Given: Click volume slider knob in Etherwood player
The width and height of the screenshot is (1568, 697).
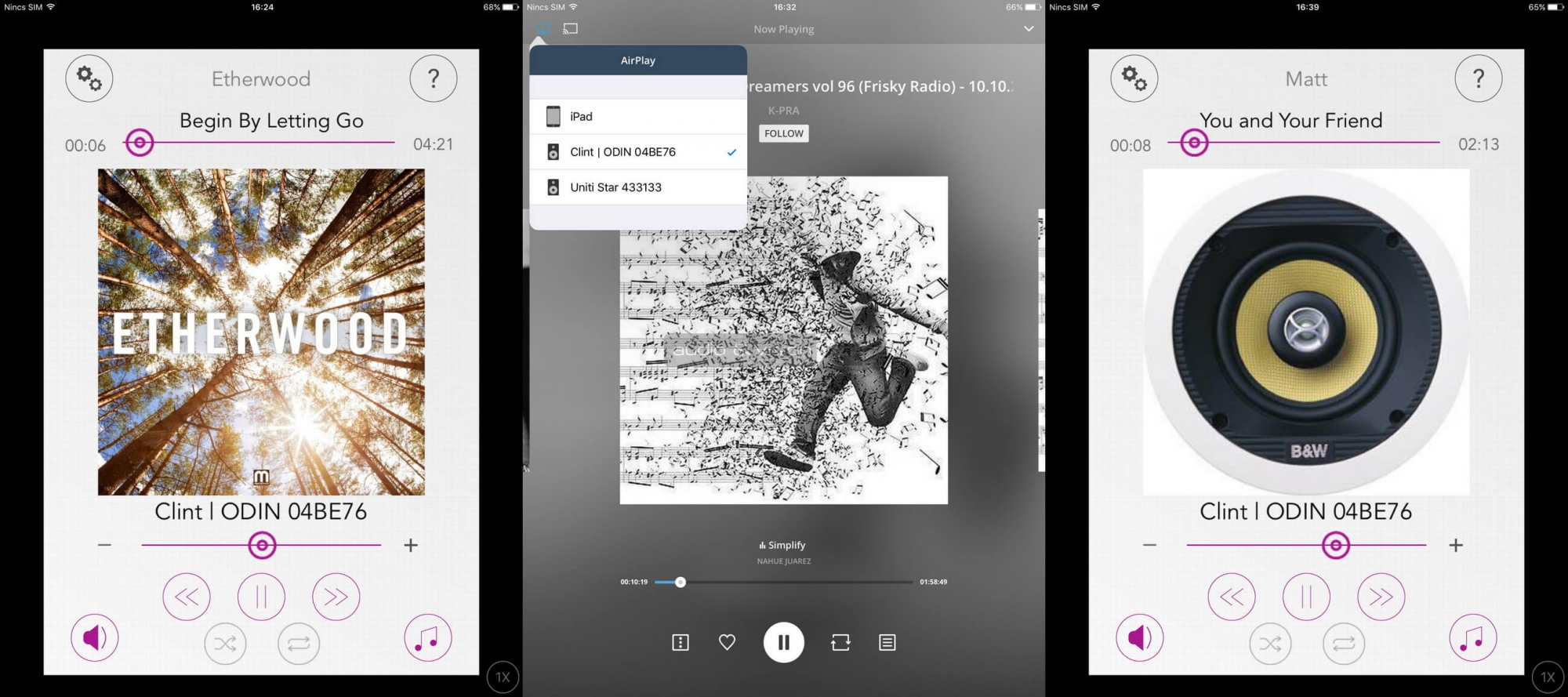Looking at the screenshot, I should click(x=263, y=545).
